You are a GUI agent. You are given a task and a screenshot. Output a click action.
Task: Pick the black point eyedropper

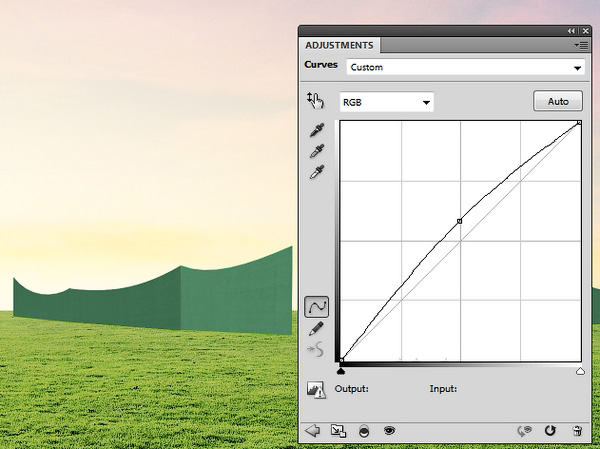tap(317, 130)
